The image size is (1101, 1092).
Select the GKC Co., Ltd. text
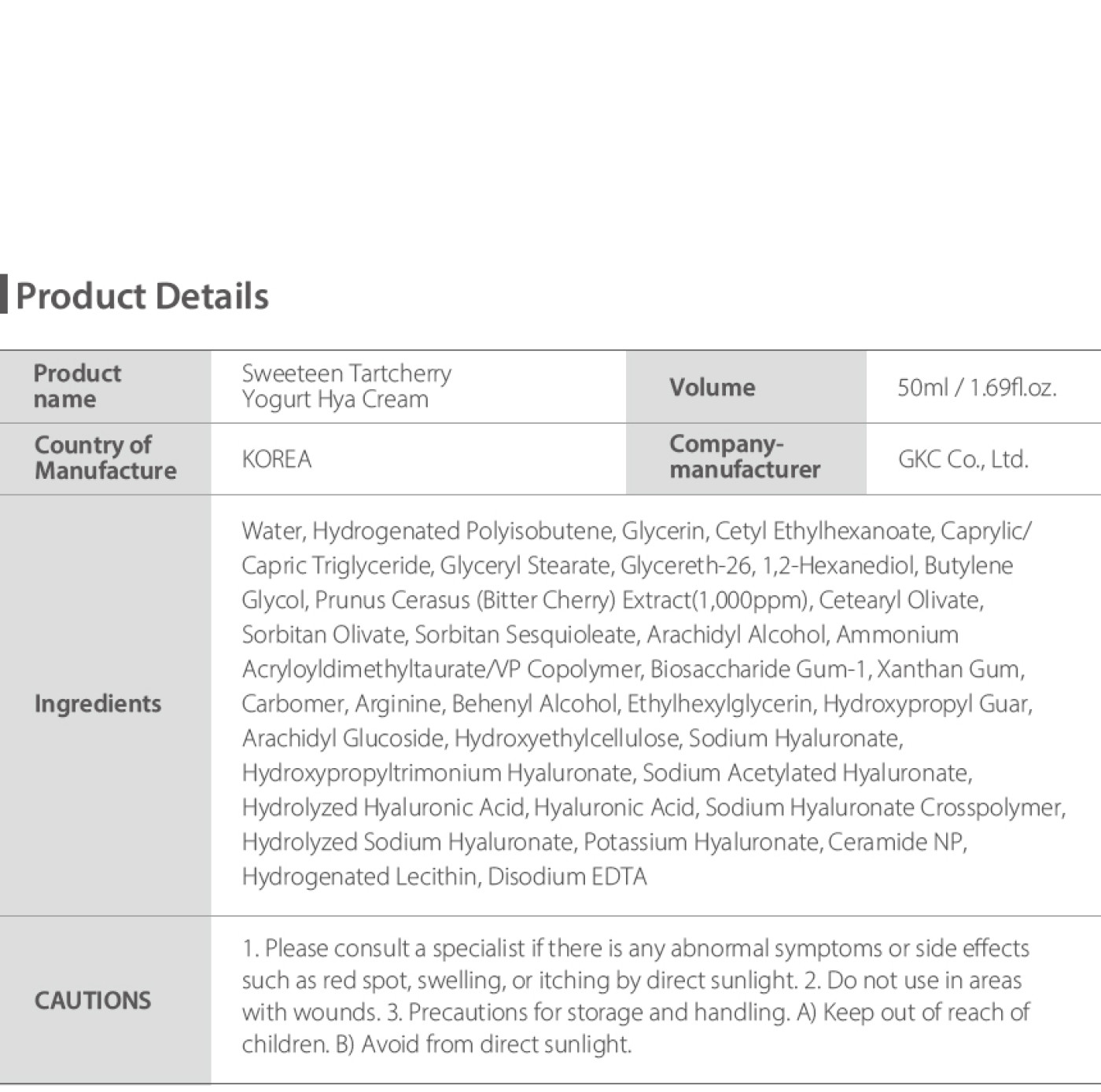963,459
